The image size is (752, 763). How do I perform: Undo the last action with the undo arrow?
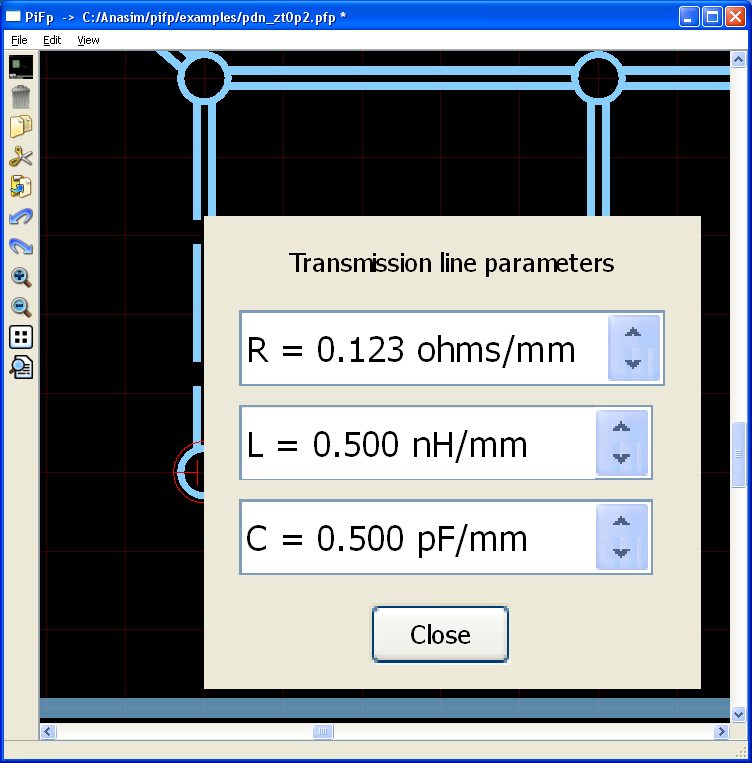point(21,217)
